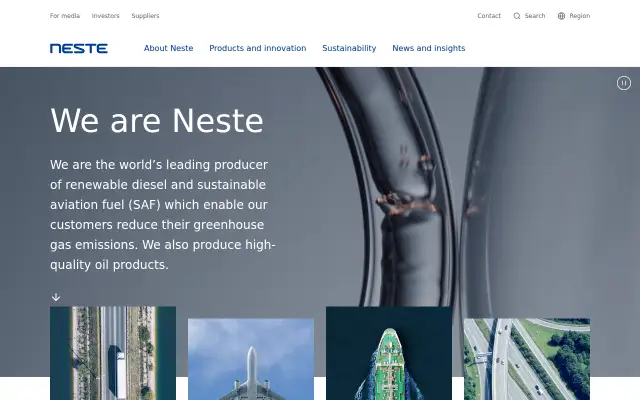Click the Search label

click(x=535, y=16)
